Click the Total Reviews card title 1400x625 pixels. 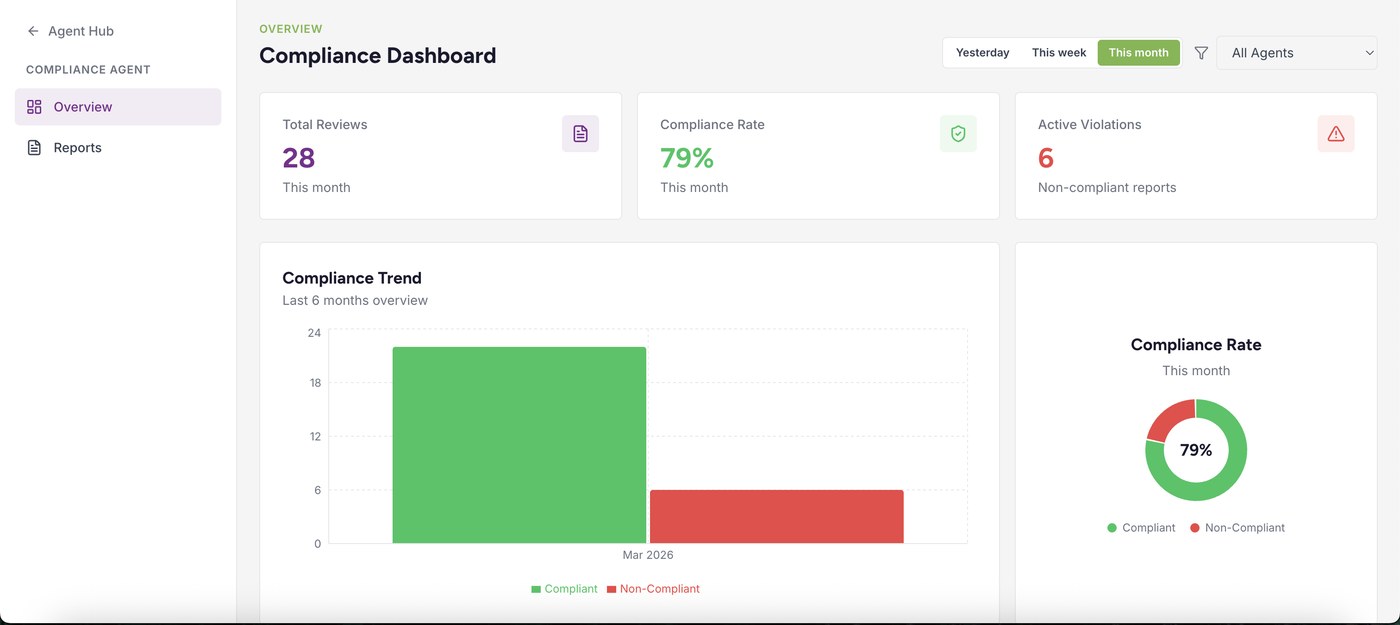(325, 125)
